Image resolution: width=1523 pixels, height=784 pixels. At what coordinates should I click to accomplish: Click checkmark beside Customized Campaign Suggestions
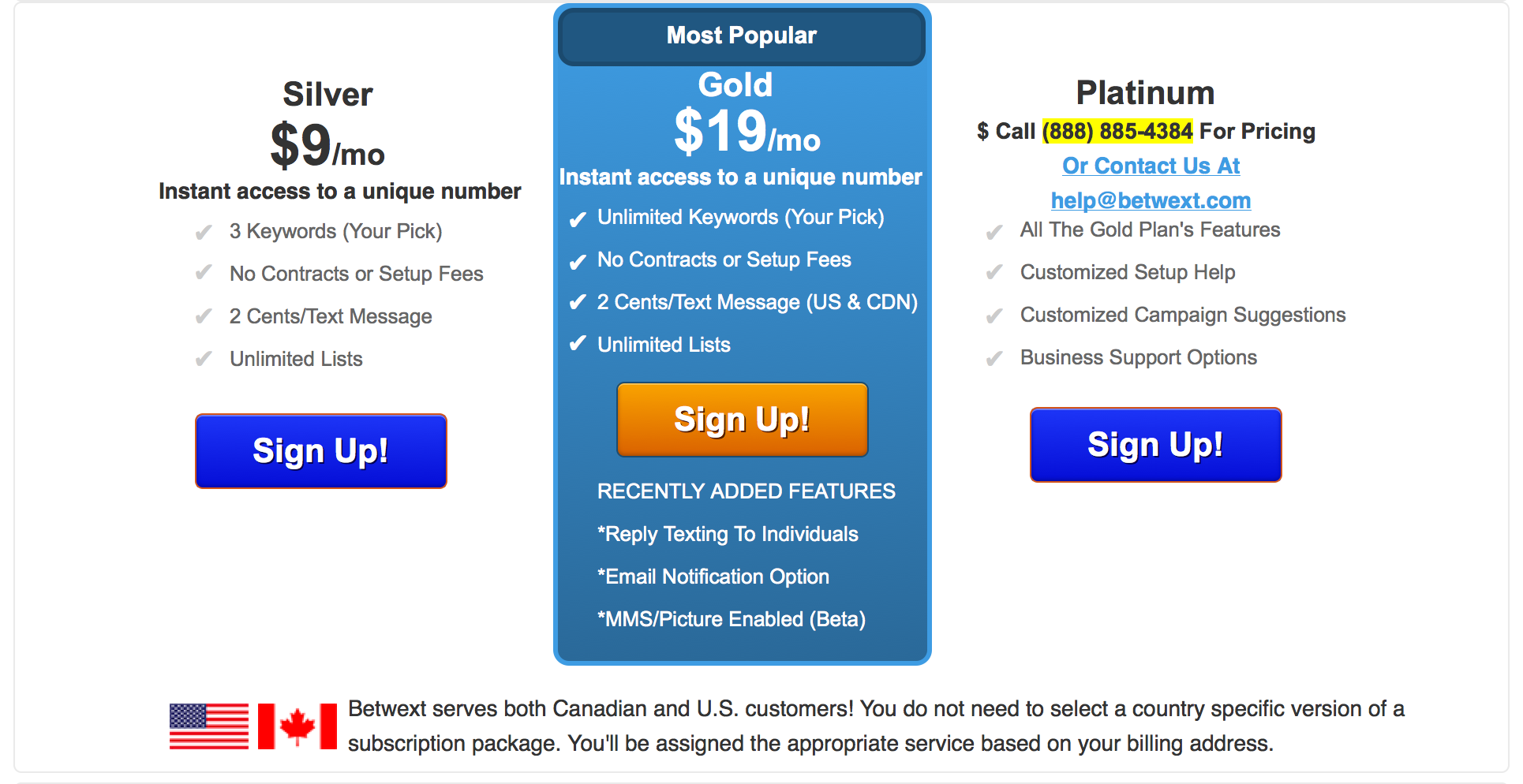[x=994, y=315]
